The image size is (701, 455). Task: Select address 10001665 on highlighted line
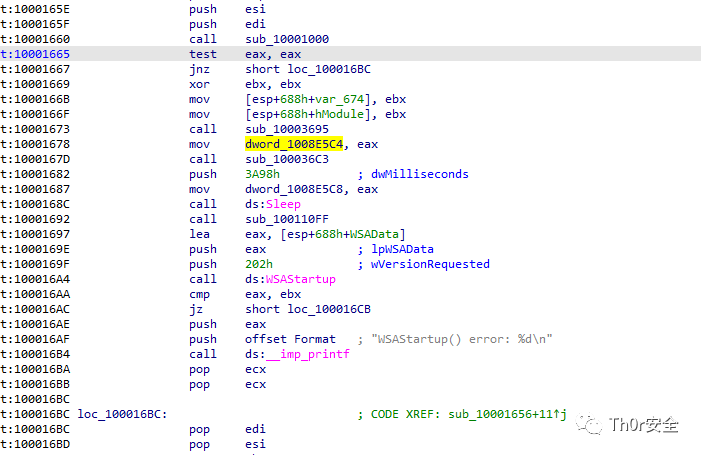[x=35, y=54]
